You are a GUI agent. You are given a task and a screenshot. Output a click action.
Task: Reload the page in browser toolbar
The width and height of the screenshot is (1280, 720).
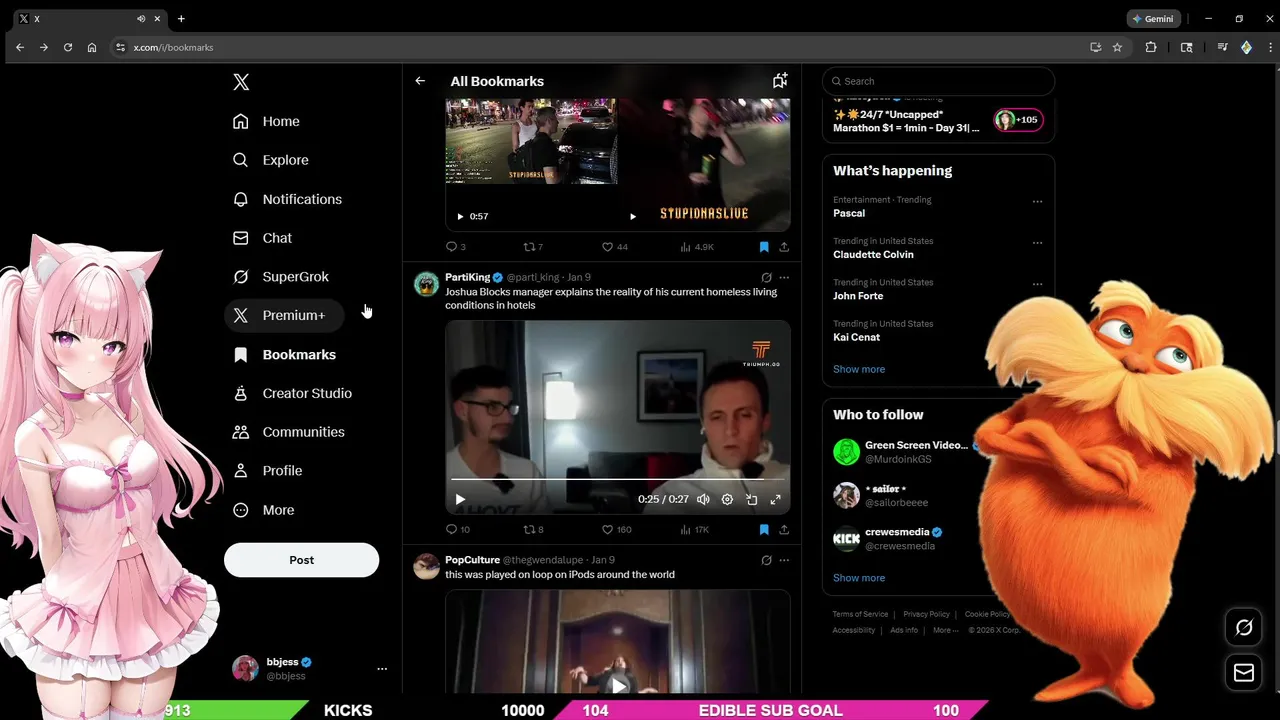point(68,47)
